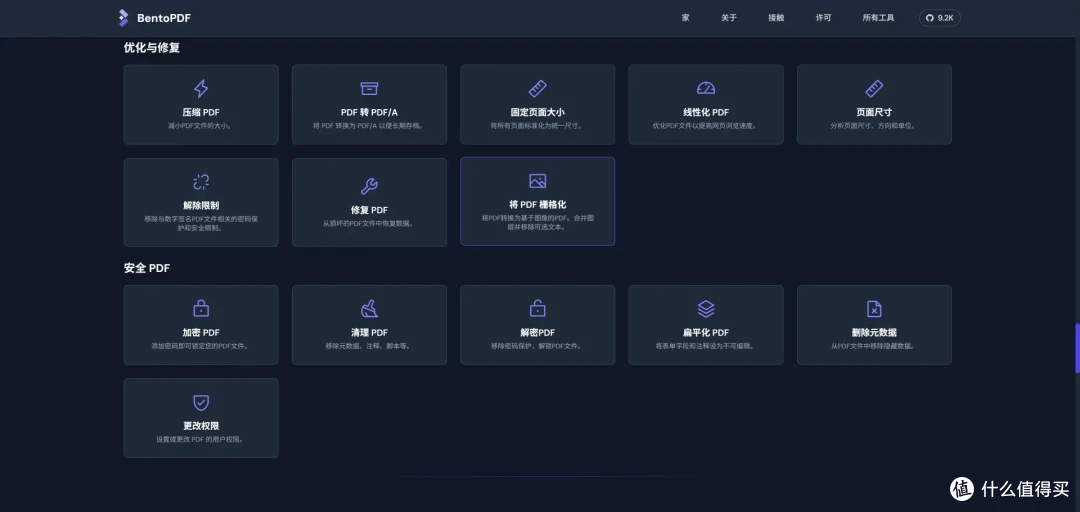This screenshot has height=512, width=1080.
Task: Select the 清理 PDF tool title
Action: tap(369, 332)
